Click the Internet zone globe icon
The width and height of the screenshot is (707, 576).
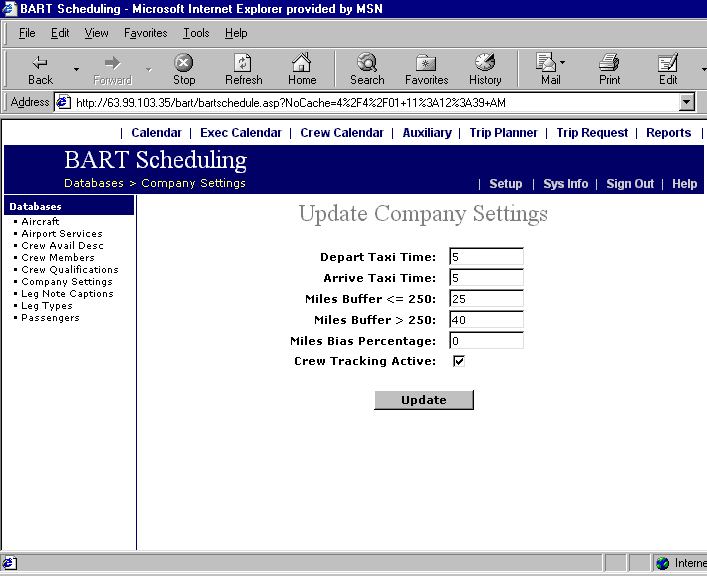pyautogui.click(x=662, y=563)
